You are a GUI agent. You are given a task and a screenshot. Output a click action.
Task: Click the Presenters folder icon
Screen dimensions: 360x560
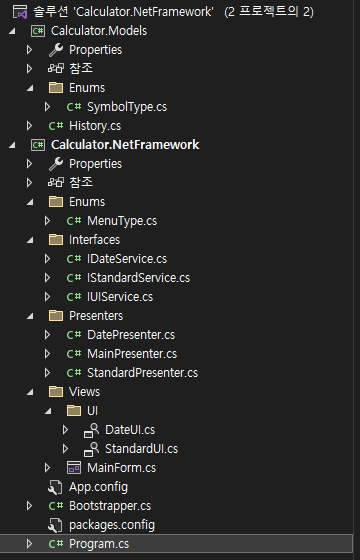56,316
